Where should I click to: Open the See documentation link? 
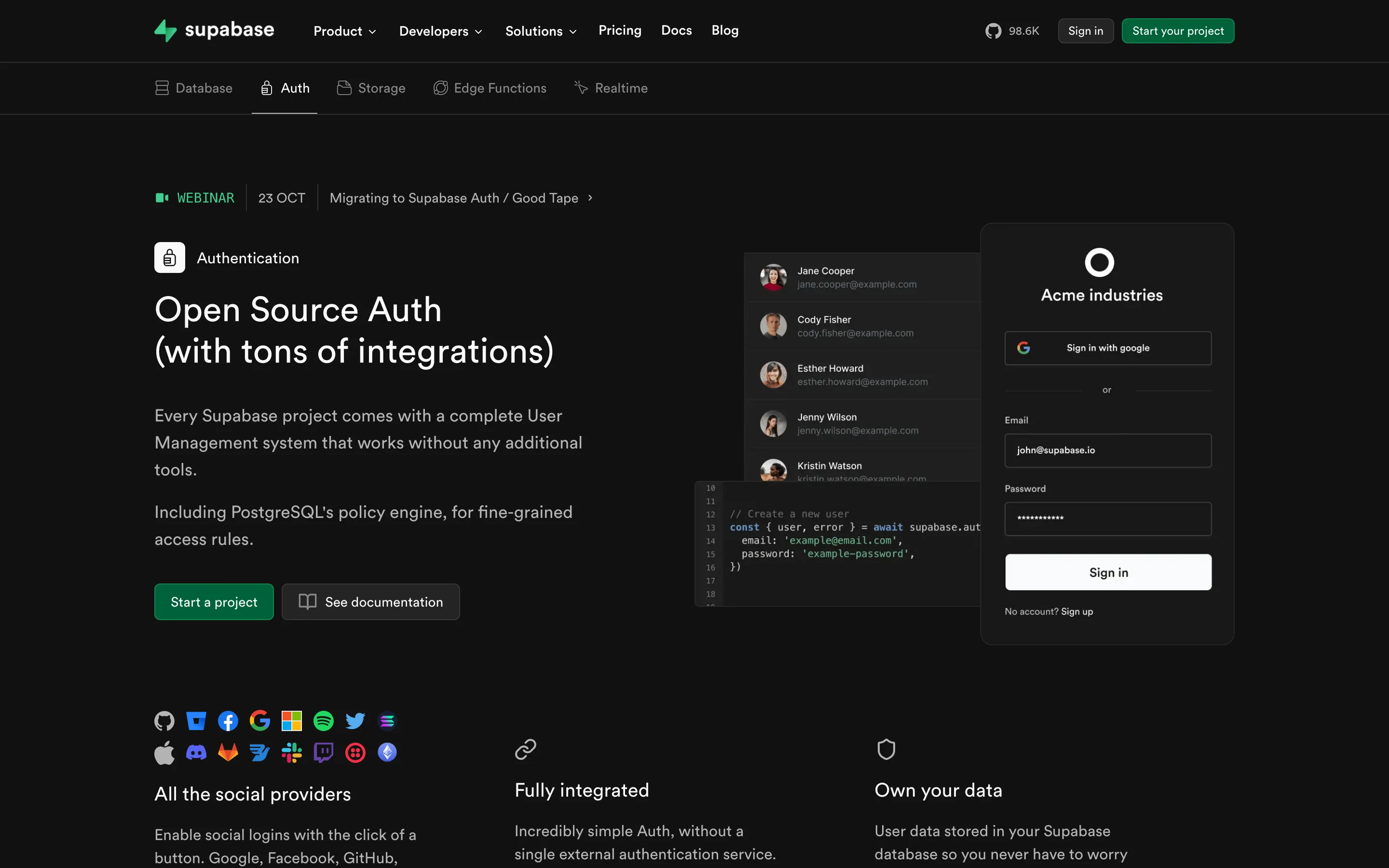tap(371, 602)
